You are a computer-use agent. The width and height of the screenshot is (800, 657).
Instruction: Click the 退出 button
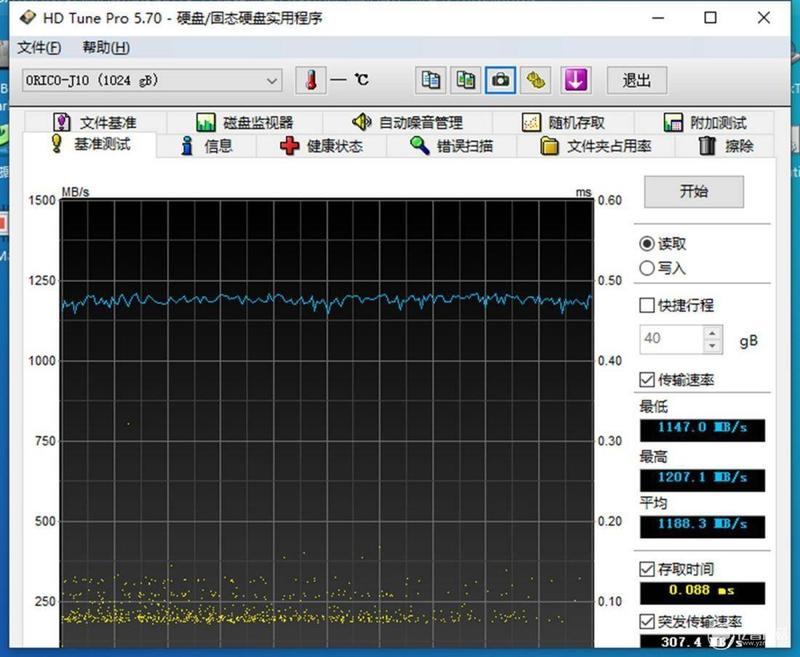point(637,80)
